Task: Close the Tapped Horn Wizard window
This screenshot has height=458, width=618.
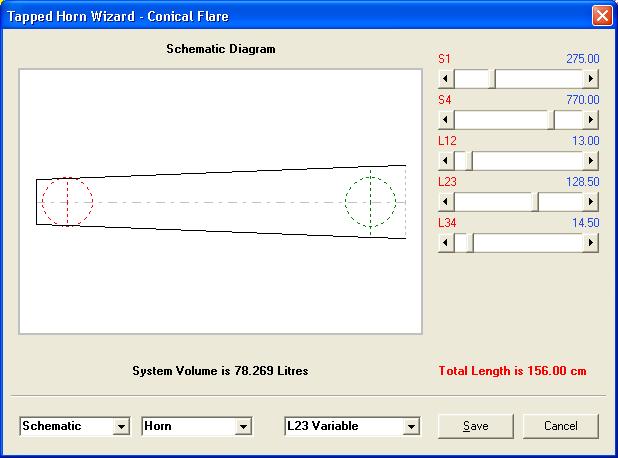Action: (x=602, y=16)
